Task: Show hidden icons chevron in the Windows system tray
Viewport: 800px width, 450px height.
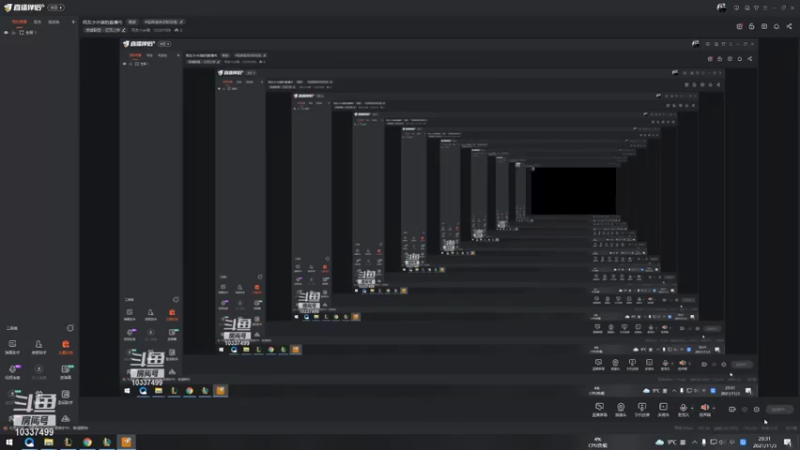Action: pyautogui.click(x=694, y=442)
